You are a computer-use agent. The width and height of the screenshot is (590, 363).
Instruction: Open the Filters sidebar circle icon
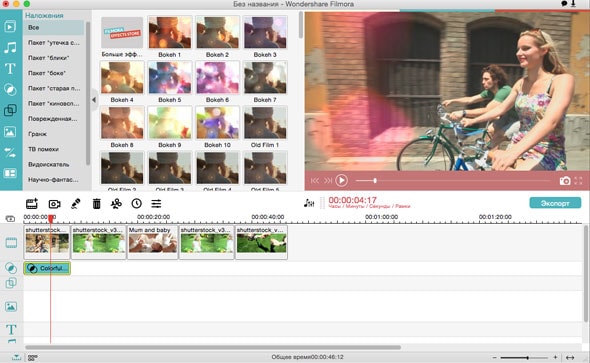coord(10,90)
